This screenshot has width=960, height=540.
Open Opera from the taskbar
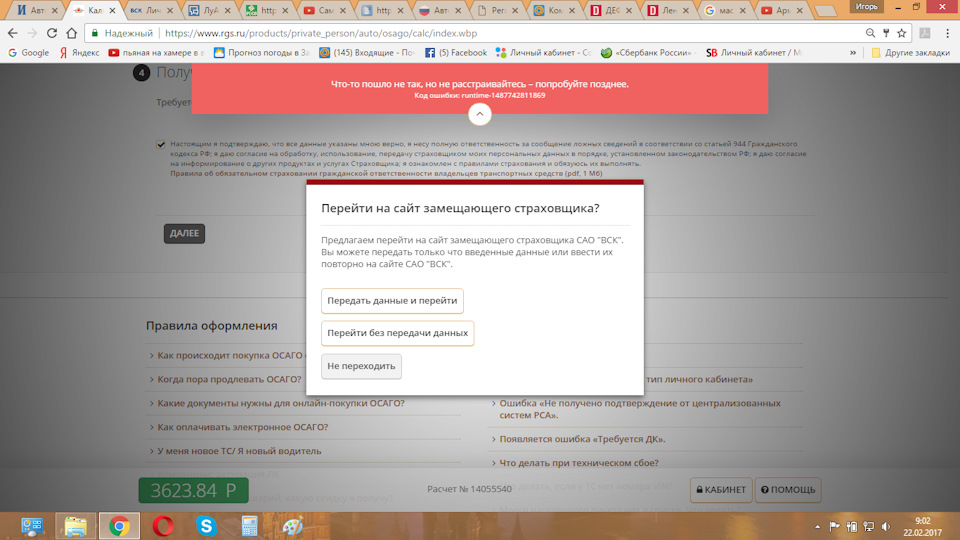(x=163, y=526)
